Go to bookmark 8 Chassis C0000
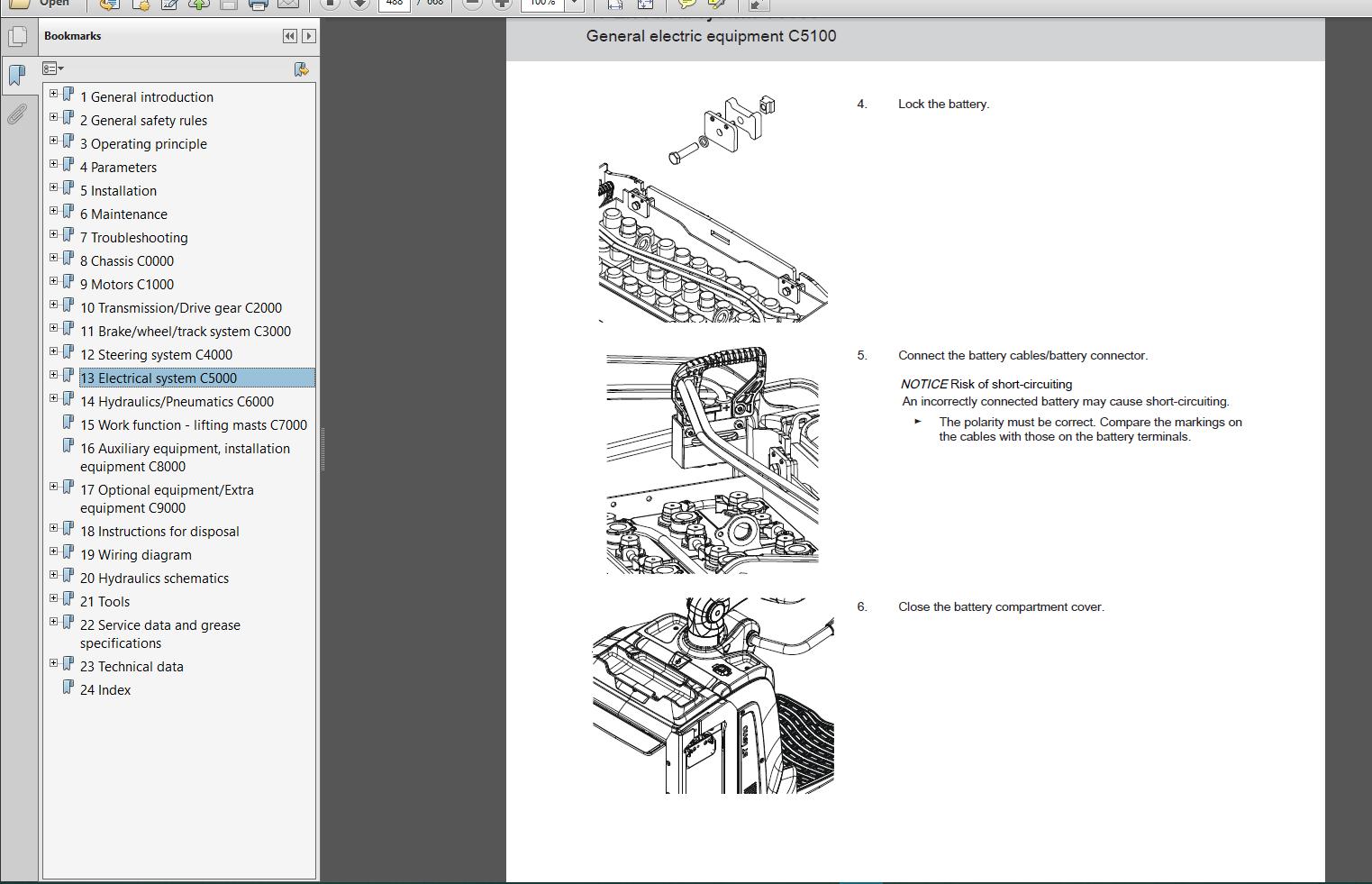1372x884 pixels. click(127, 261)
